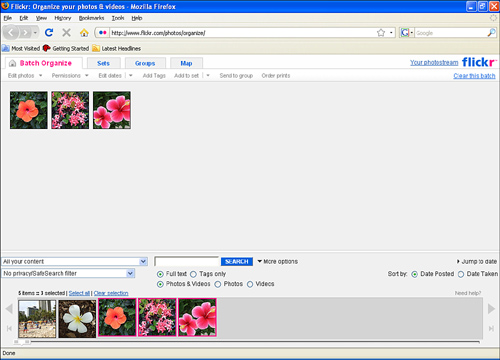This screenshot has width=500, height=360.
Task: Open the Home page icon
Action: pyautogui.click(x=84, y=33)
